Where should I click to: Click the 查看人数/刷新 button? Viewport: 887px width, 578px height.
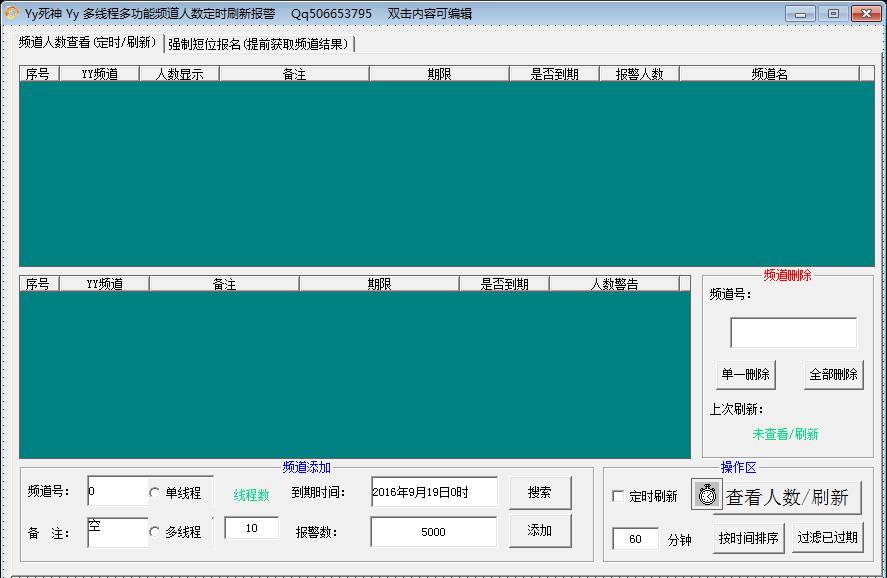[787, 497]
